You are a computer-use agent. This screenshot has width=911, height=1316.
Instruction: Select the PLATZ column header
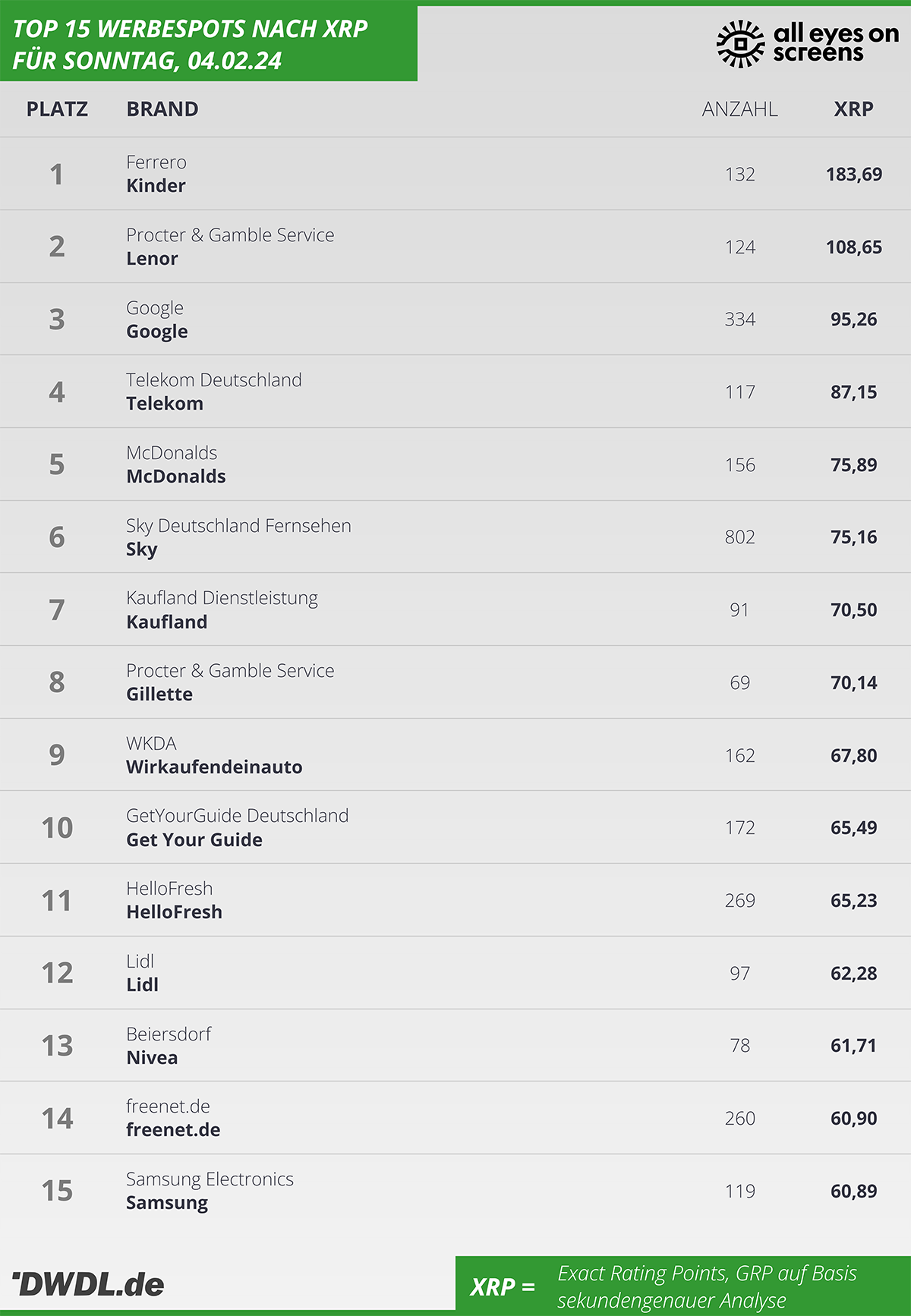57,109
